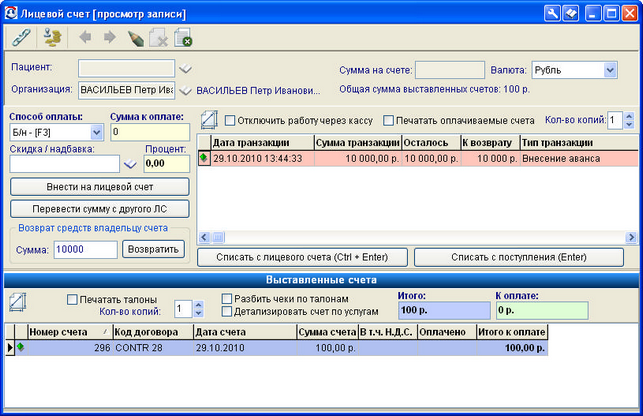Screen dimensions: 643x416
Task: Click green diamond marker in invoice 296 row
Action: click(20, 347)
